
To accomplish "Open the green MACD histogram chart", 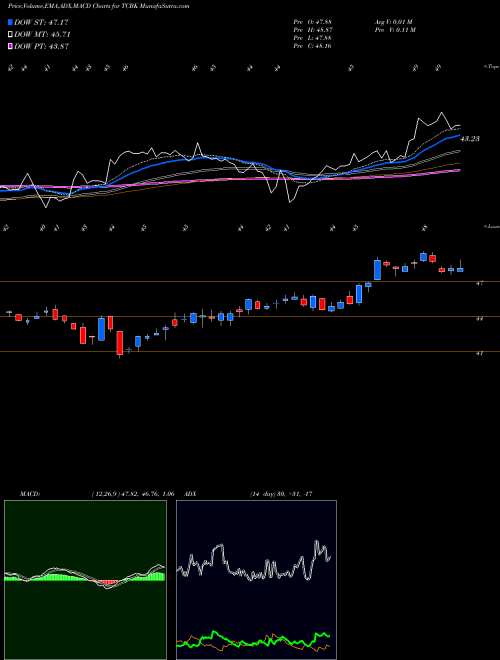I will 85,580.
